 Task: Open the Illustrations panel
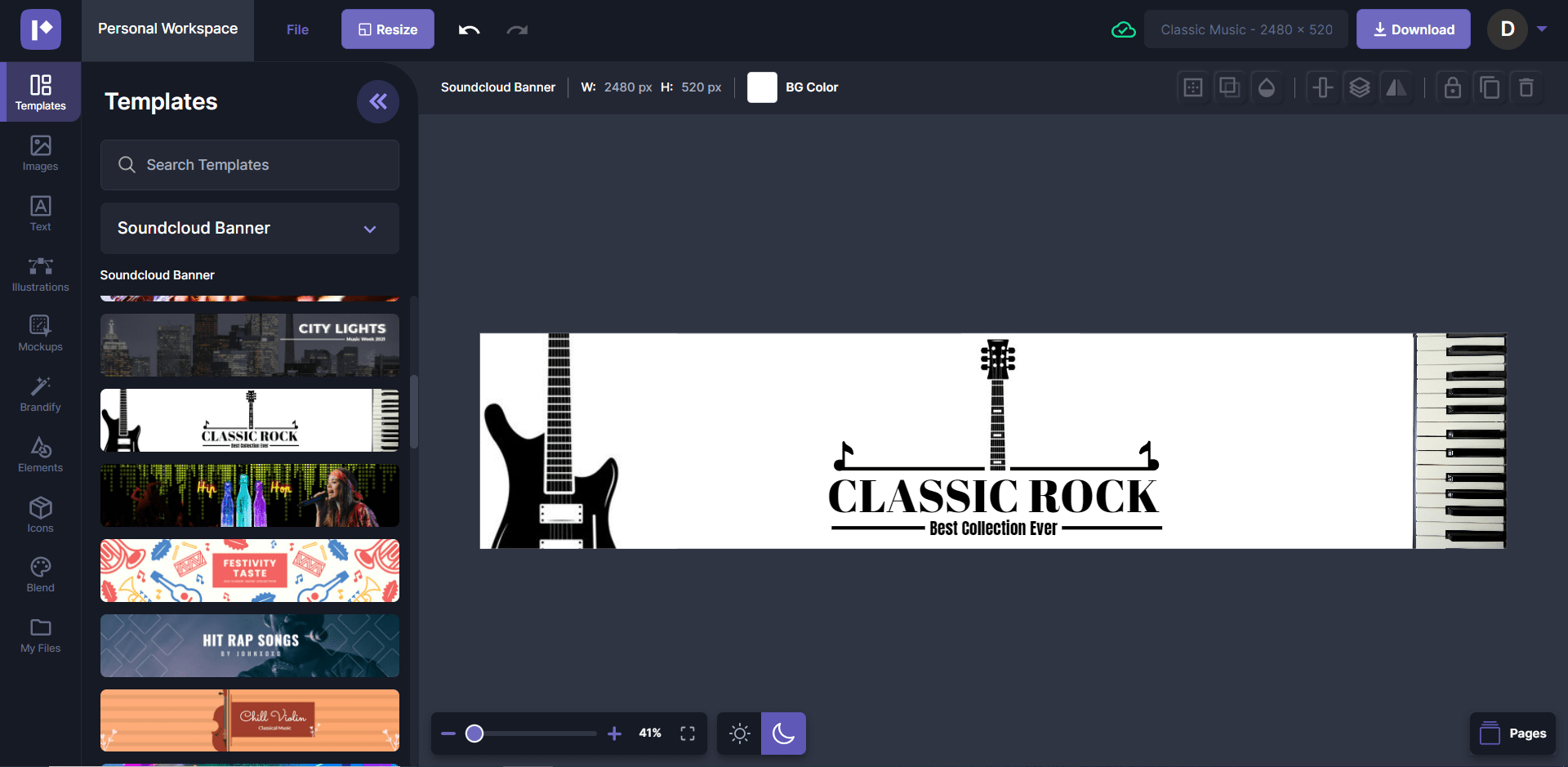tap(40, 274)
